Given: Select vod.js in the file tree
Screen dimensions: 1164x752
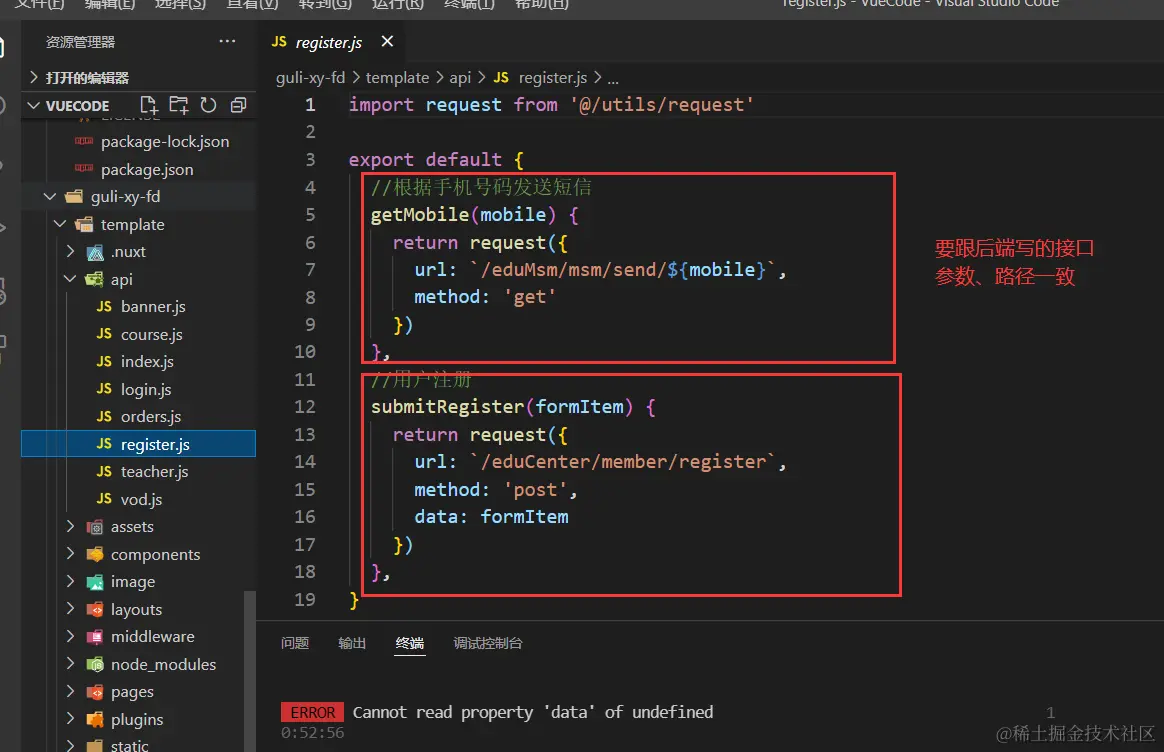Looking at the screenshot, I should pyautogui.click(x=140, y=499).
